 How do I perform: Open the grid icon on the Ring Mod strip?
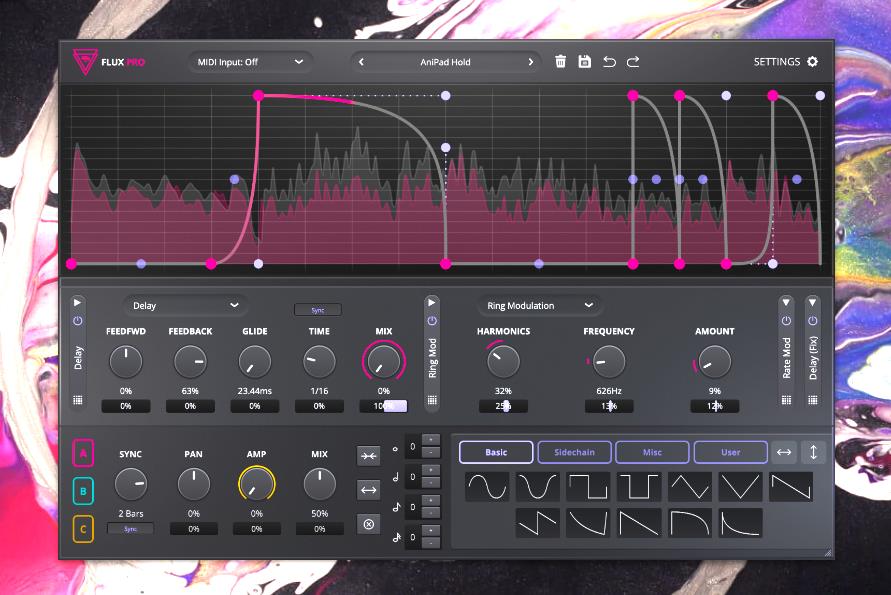tap(432, 400)
